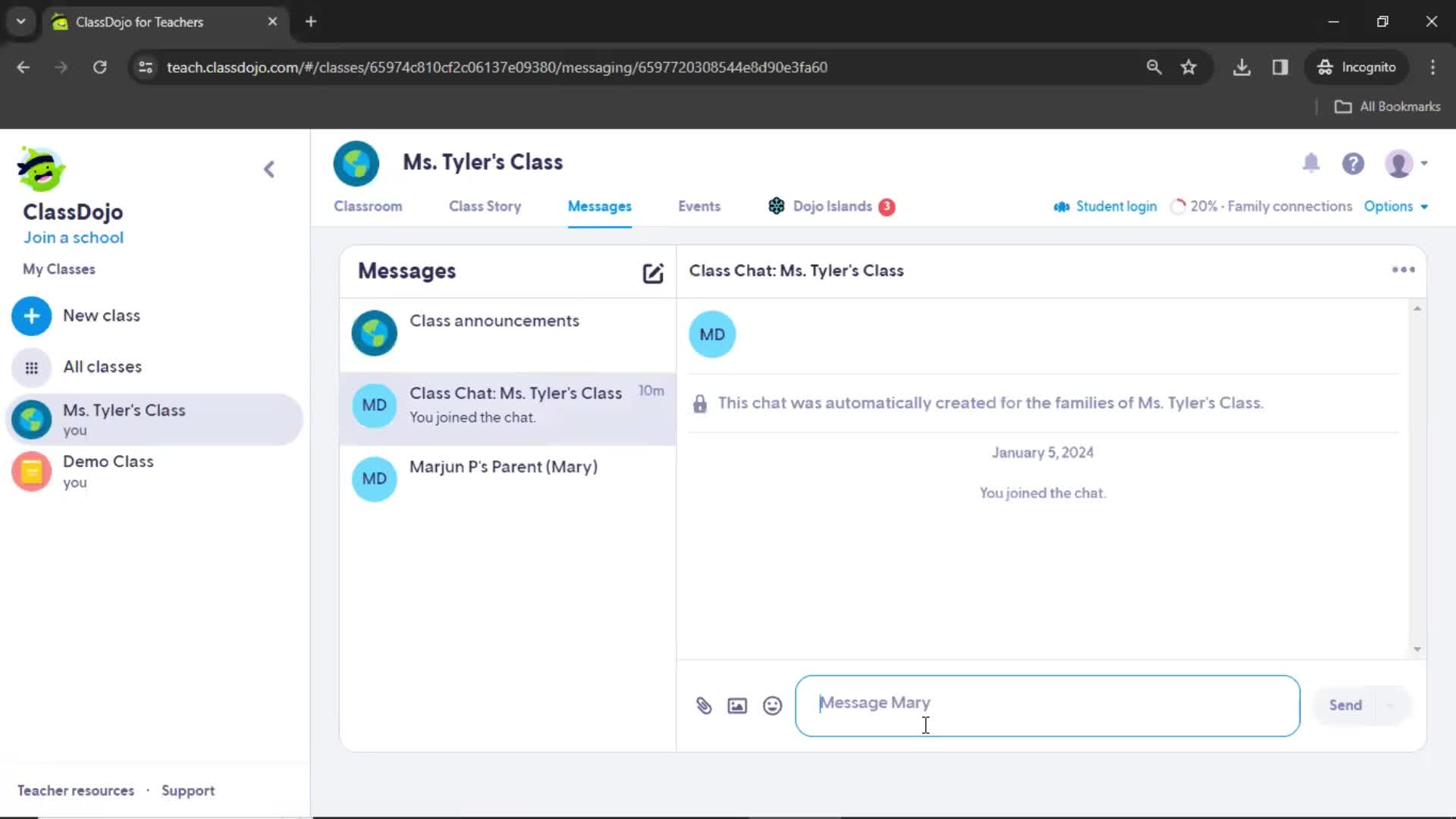Viewport: 1456px width, 819px height.
Task: Click the browser zoom magnifier icon
Action: 1153,67
